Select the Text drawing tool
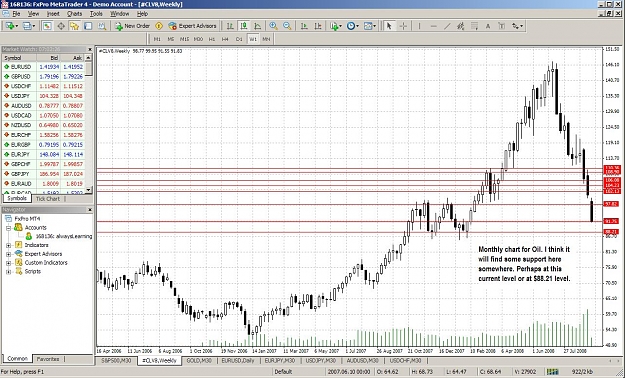 pos(487,26)
